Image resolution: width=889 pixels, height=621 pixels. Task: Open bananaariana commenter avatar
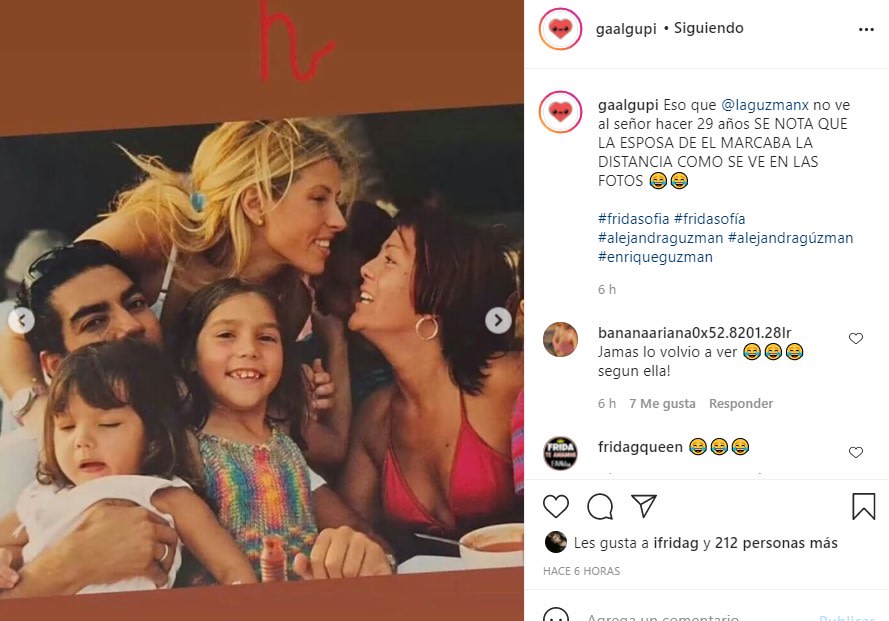pos(560,339)
